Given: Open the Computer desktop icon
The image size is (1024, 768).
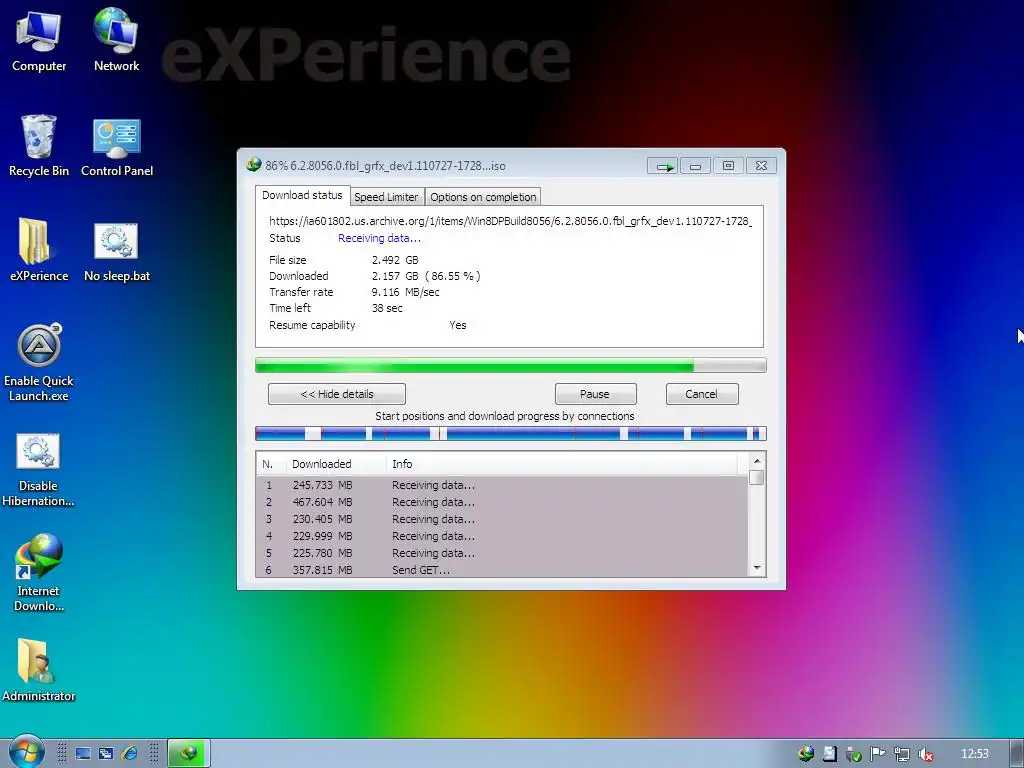Looking at the screenshot, I should point(39,39).
